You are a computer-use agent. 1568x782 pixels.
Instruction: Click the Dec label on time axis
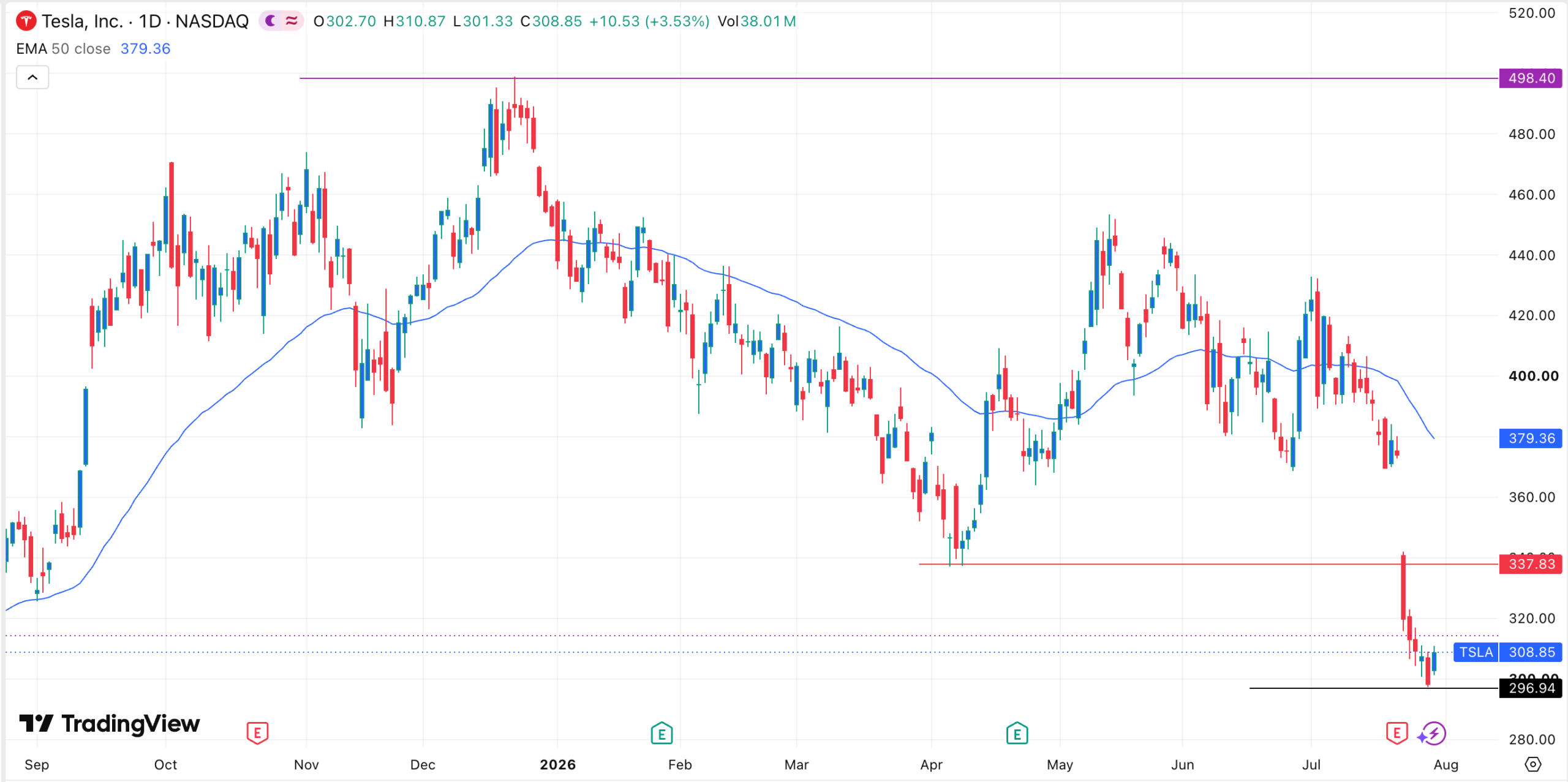[423, 765]
